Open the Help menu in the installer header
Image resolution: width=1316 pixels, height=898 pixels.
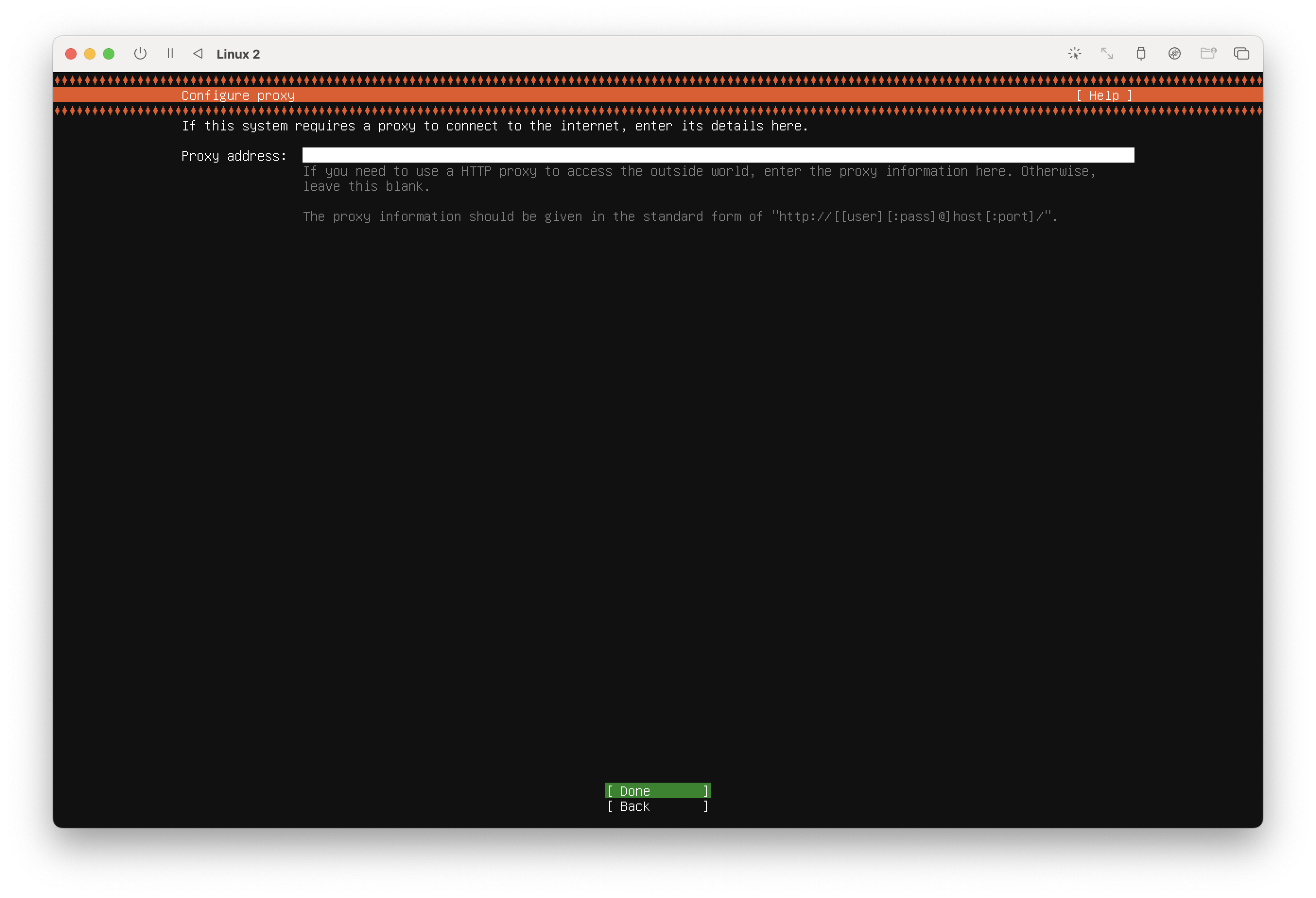click(x=1104, y=95)
